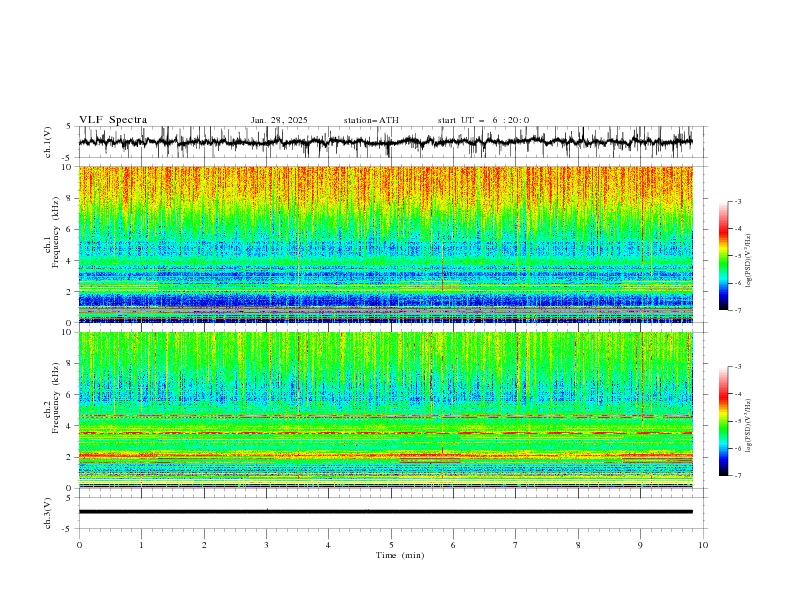Click the lower log(PSD)(V²/Hz) colorbar label

click(749, 426)
